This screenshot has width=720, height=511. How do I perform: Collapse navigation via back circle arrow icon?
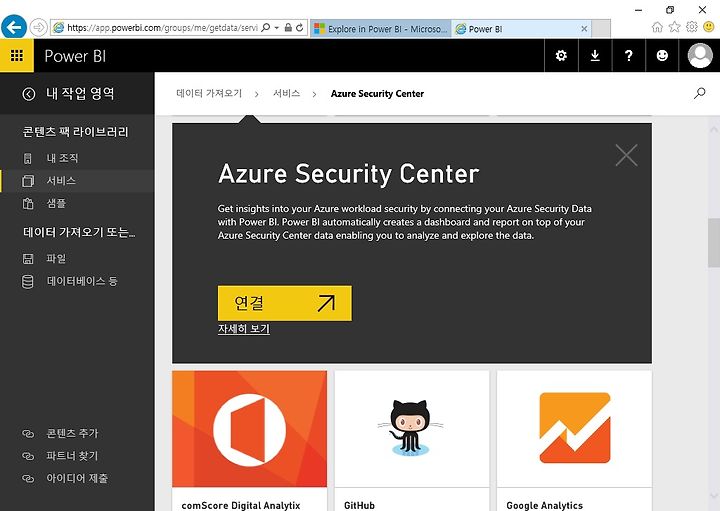pos(28,94)
